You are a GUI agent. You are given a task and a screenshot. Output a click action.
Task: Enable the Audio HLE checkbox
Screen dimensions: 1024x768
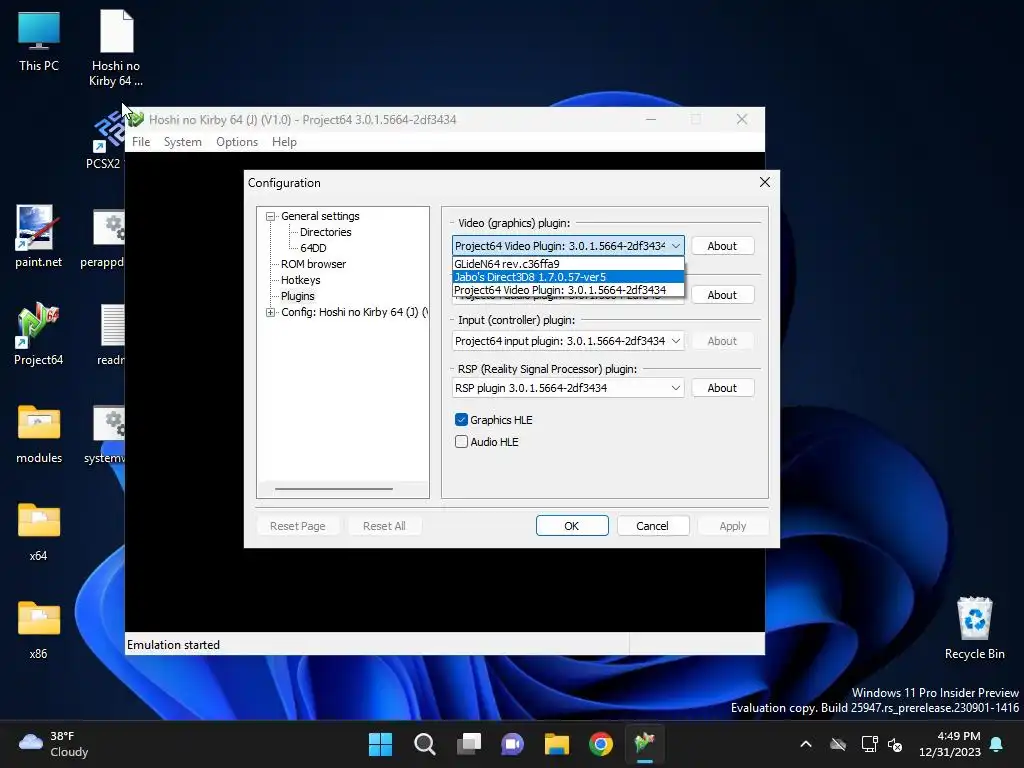461,442
